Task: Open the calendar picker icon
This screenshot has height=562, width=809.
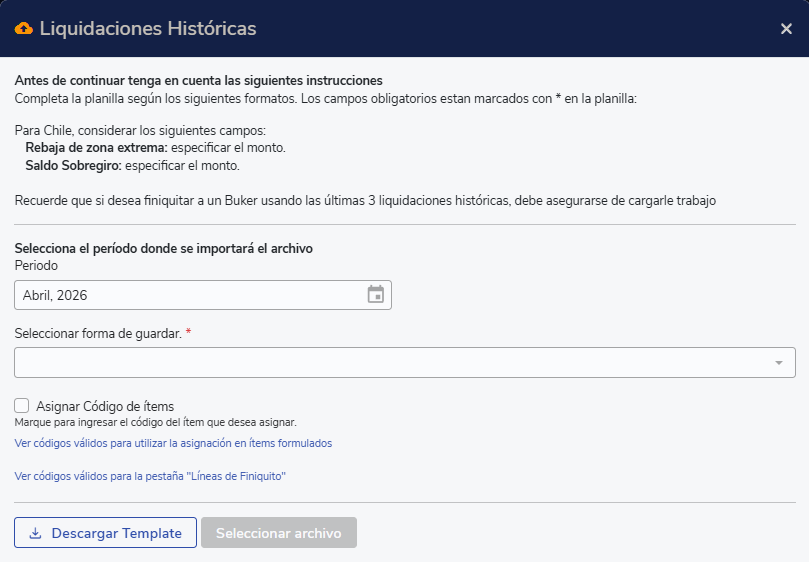Action: click(x=375, y=295)
